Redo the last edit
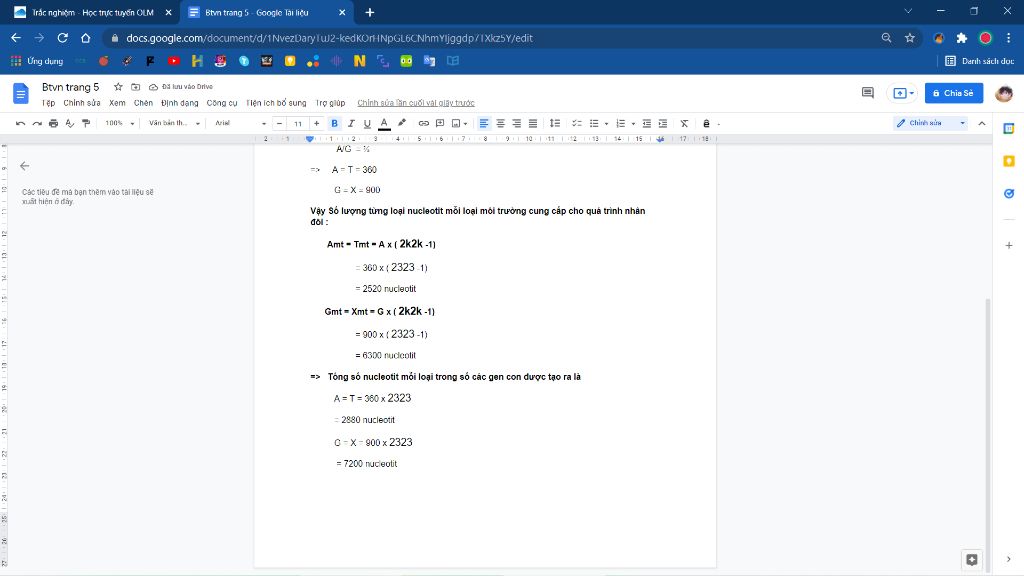 coord(37,123)
